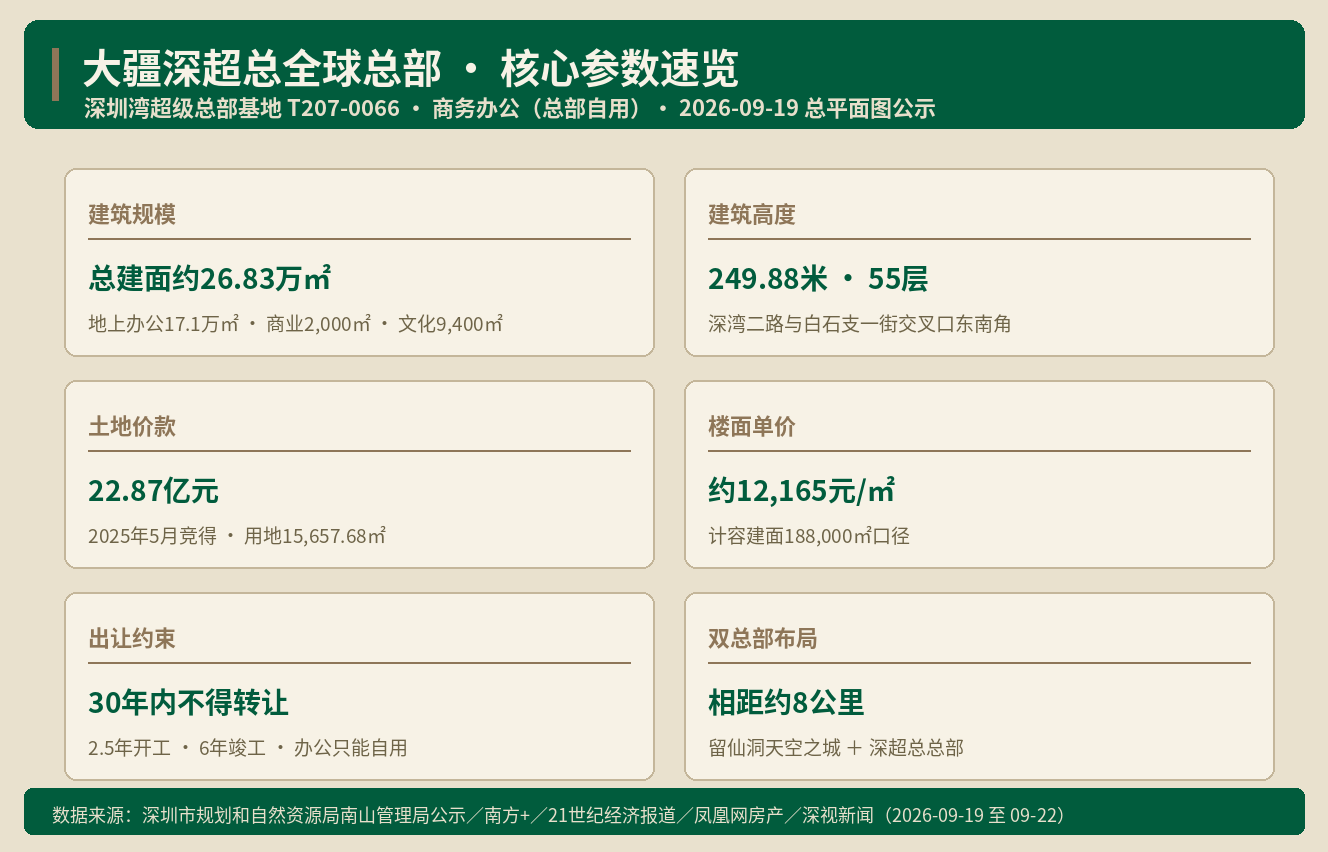Click the value 22.87亿元
The image size is (1328, 852).
coord(153,491)
